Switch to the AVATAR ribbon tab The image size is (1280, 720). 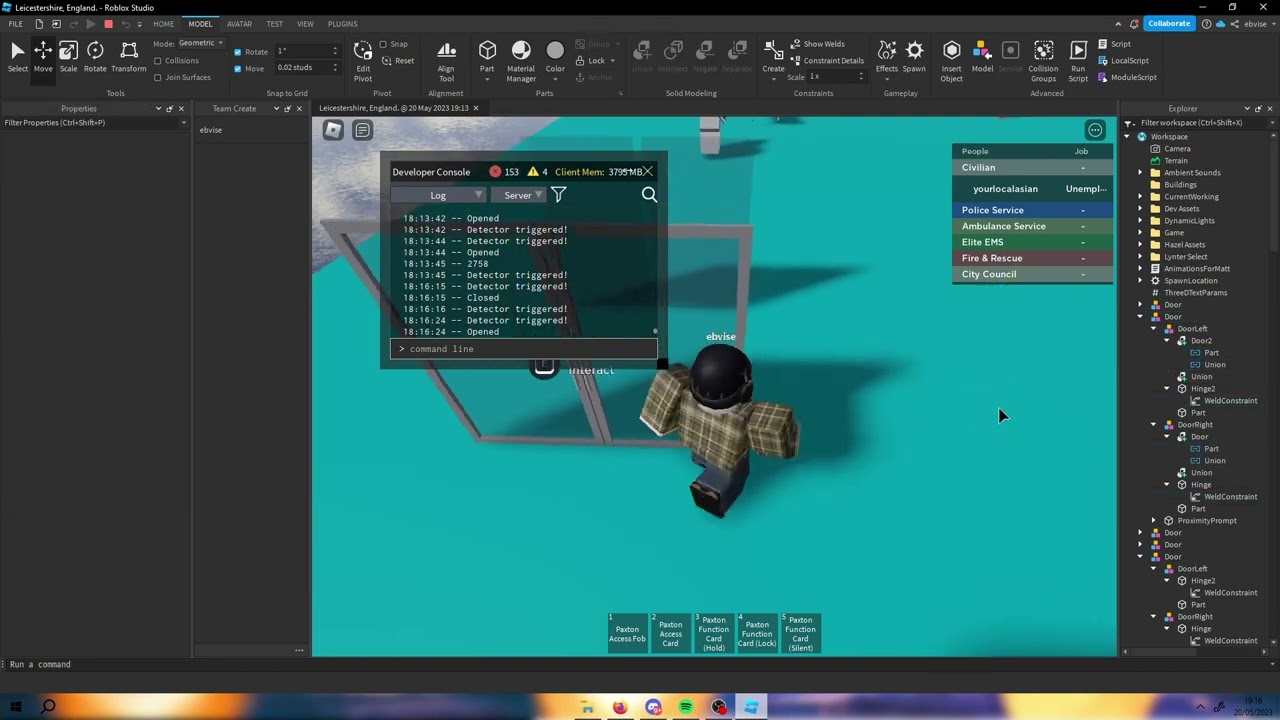tap(240, 24)
